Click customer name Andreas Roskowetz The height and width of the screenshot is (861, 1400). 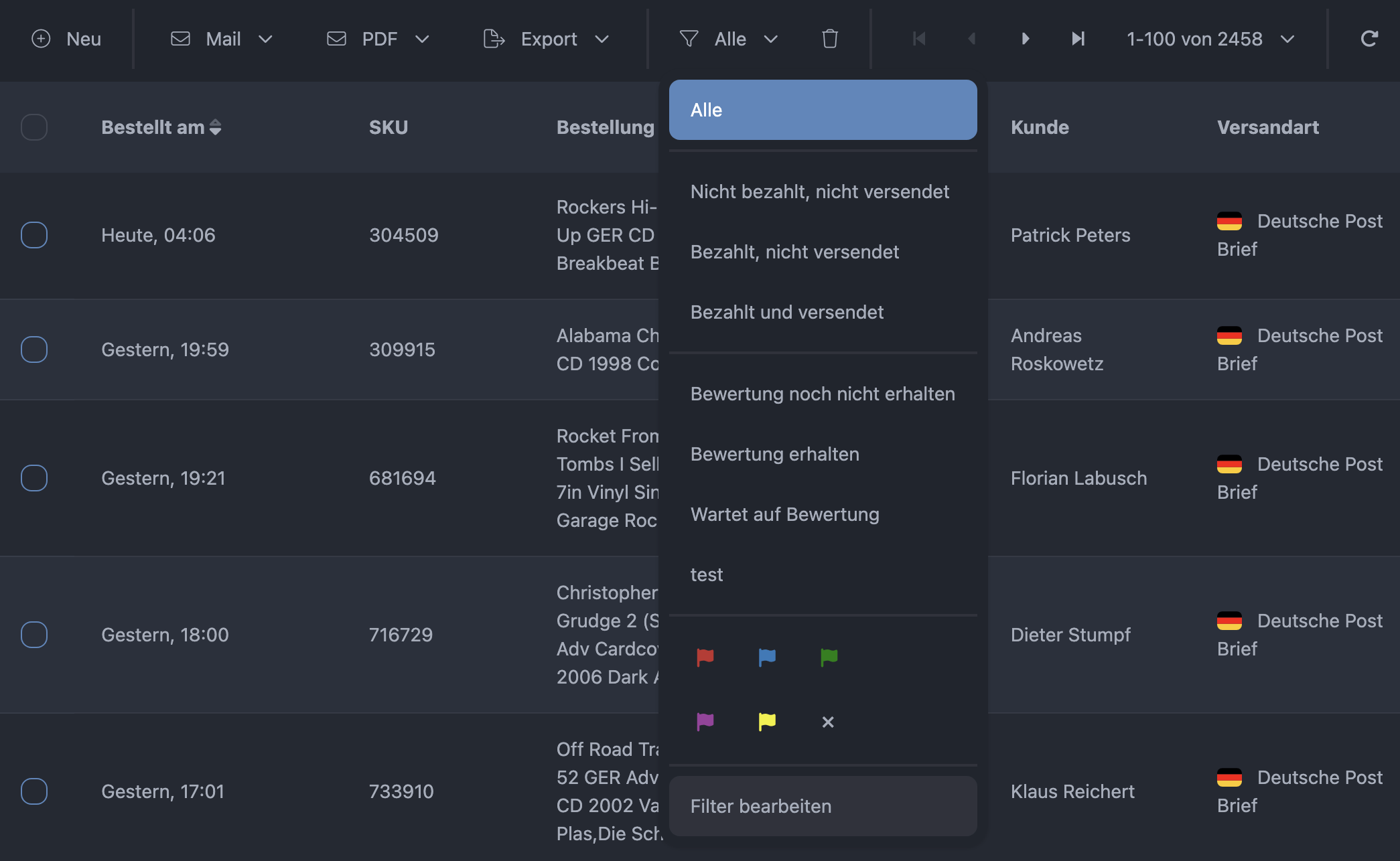(x=1057, y=349)
